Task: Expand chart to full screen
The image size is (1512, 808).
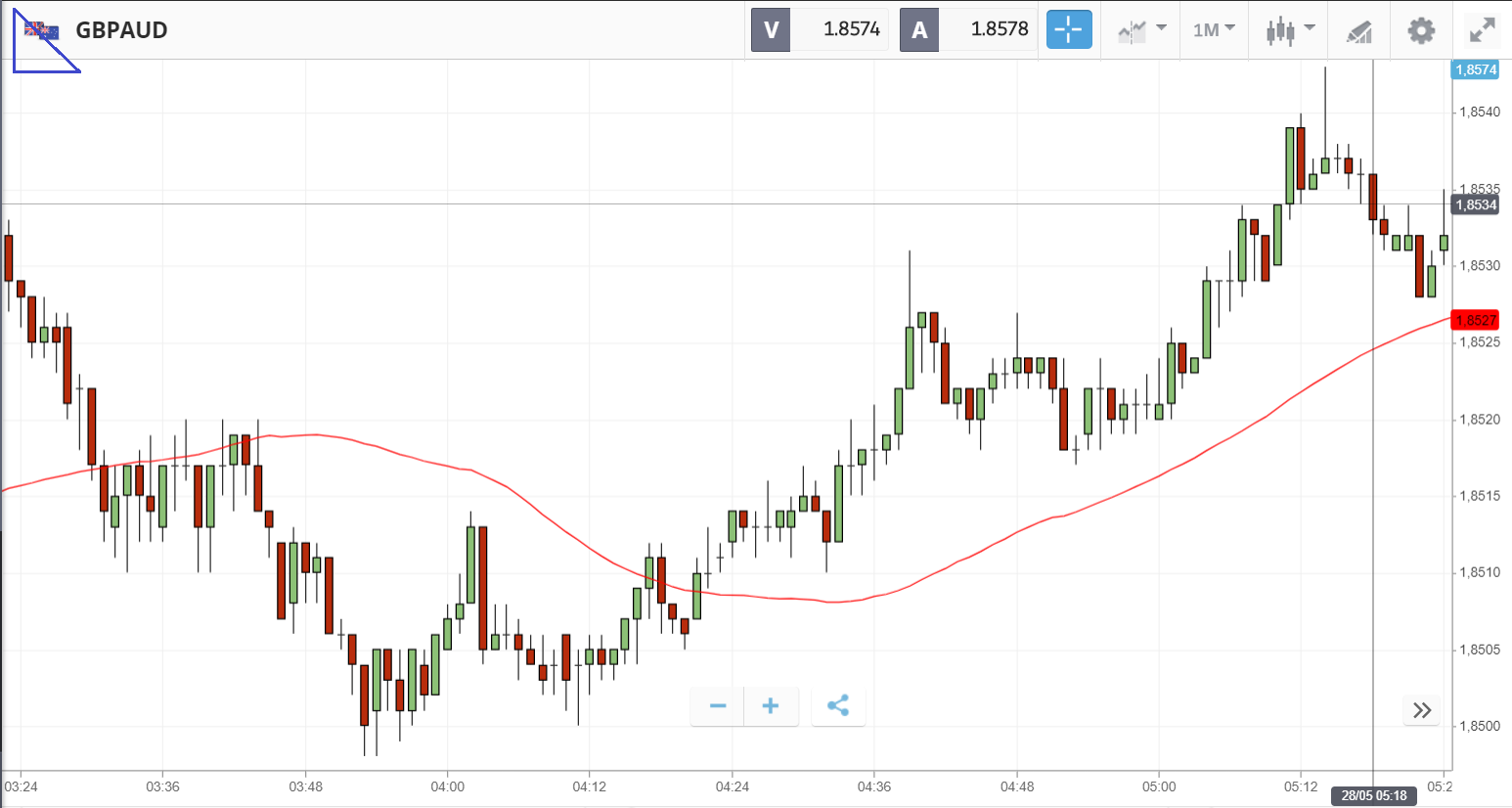Action: 1483,30
